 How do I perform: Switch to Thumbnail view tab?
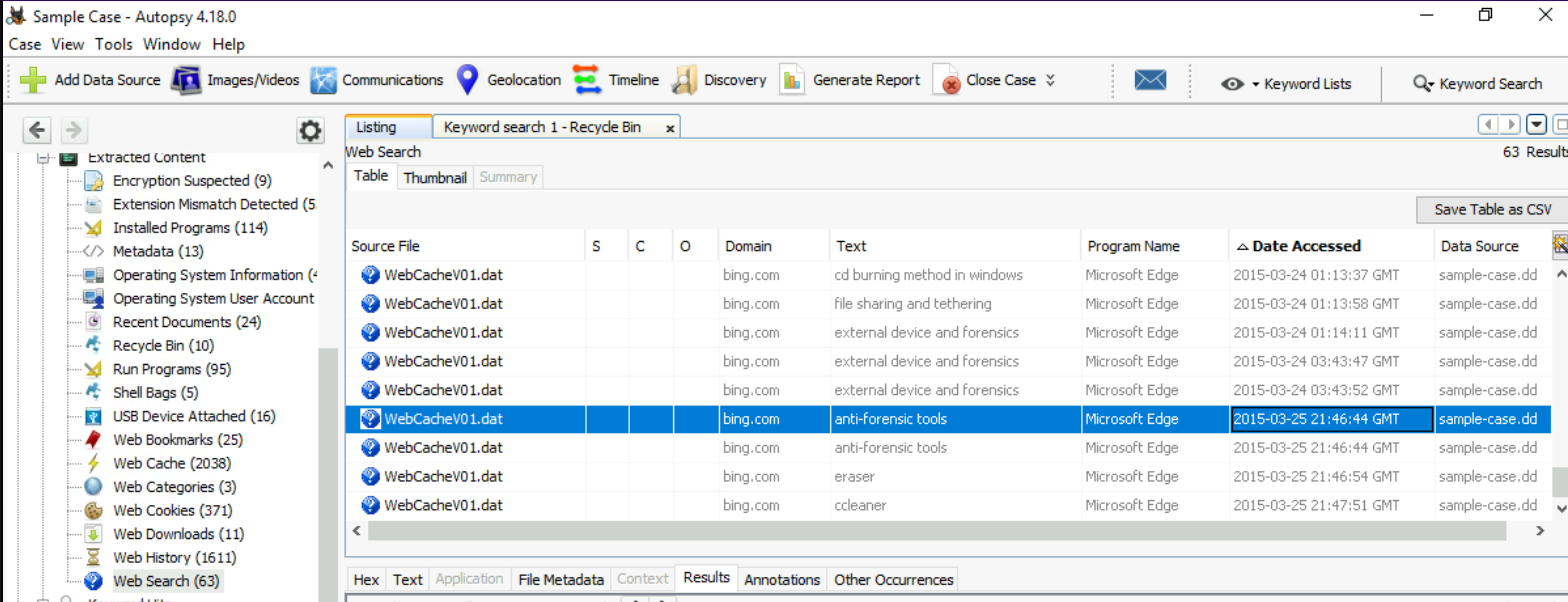[434, 177]
